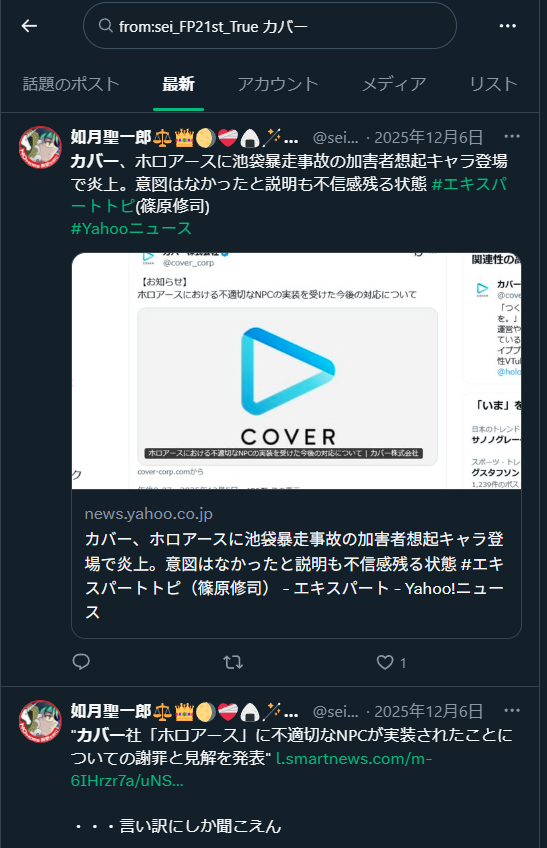The height and width of the screenshot is (848, 547).
Task: Select the 最新 tab
Action: click(x=178, y=84)
